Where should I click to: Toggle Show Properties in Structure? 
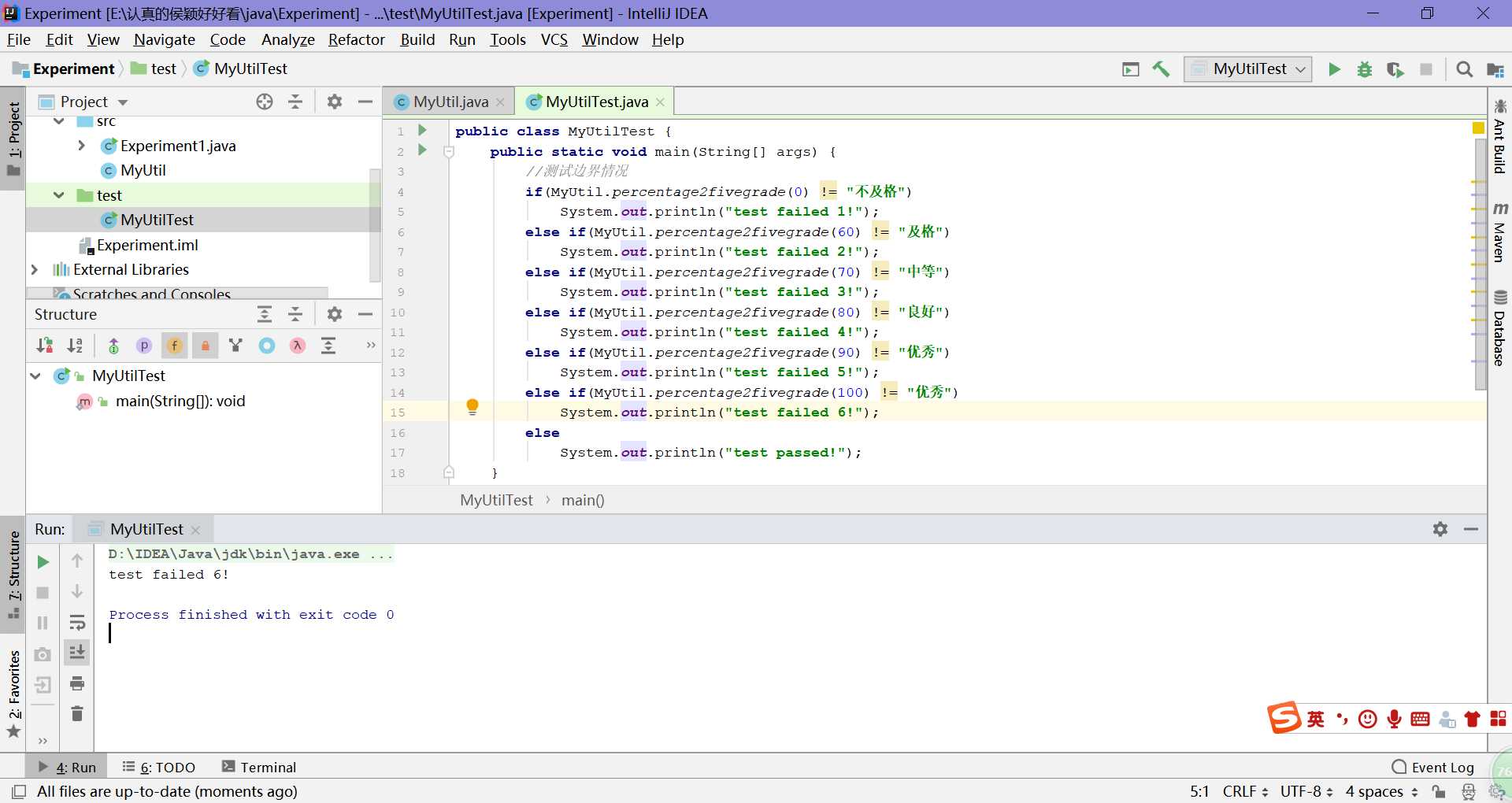tap(144, 345)
